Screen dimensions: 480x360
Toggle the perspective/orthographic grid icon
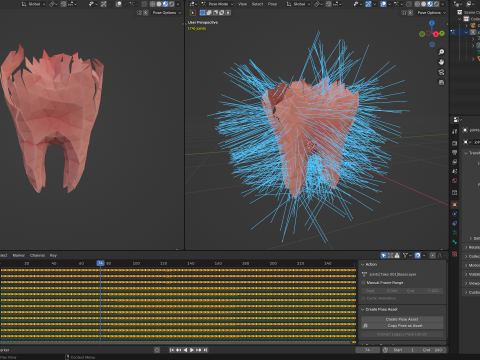coord(441,82)
